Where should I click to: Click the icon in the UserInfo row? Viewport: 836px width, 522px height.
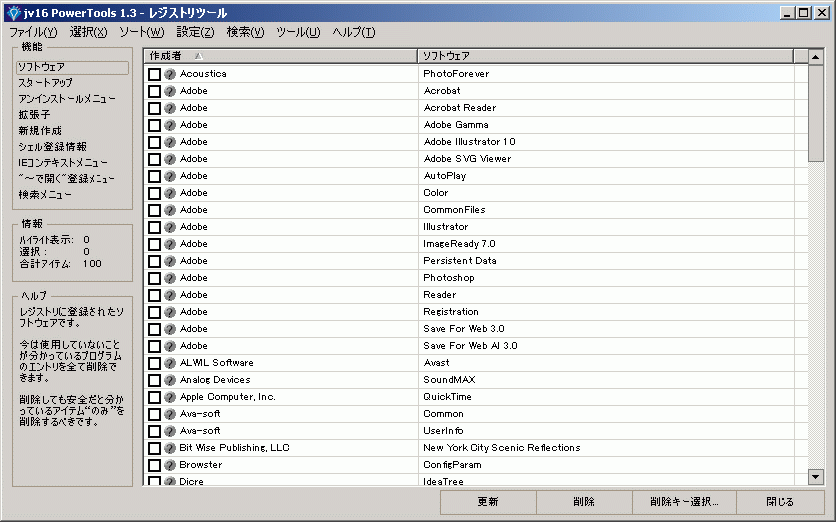coord(170,431)
